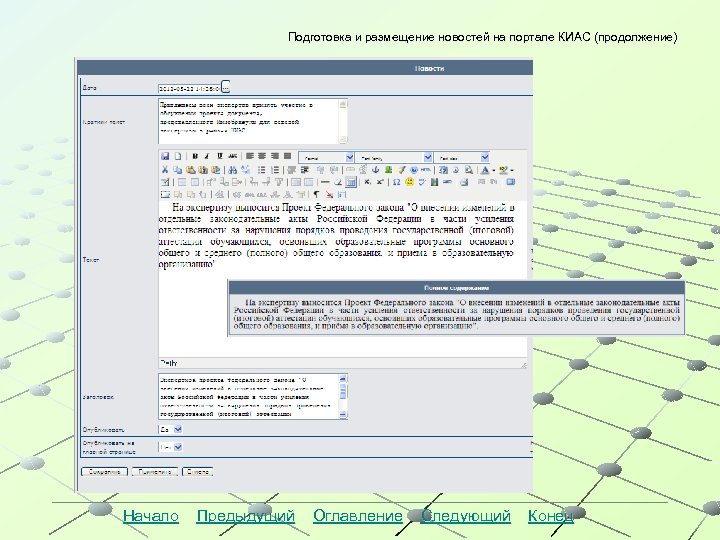This screenshot has height=540, width=720.
Task: Go to Следующий slide link
Action: click(466, 516)
